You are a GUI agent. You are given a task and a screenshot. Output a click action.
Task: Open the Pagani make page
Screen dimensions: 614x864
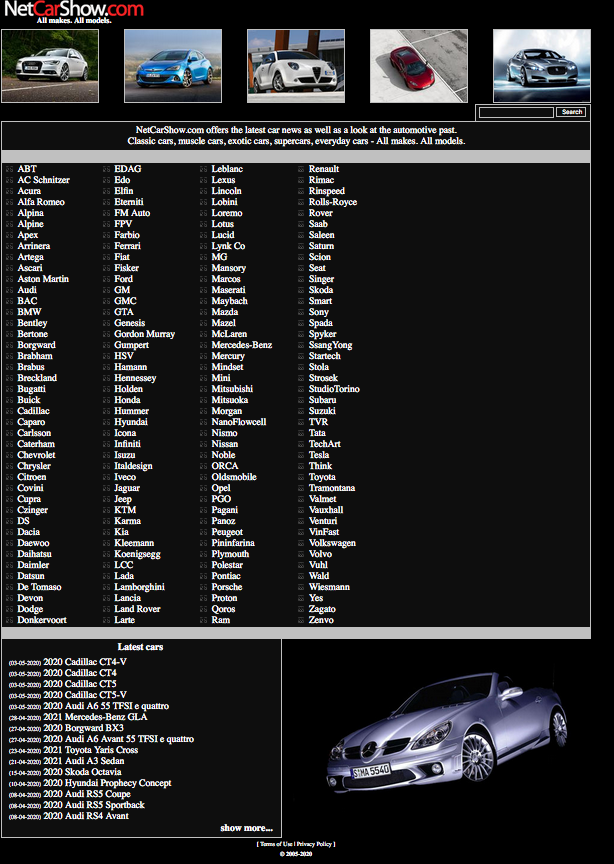(225, 510)
